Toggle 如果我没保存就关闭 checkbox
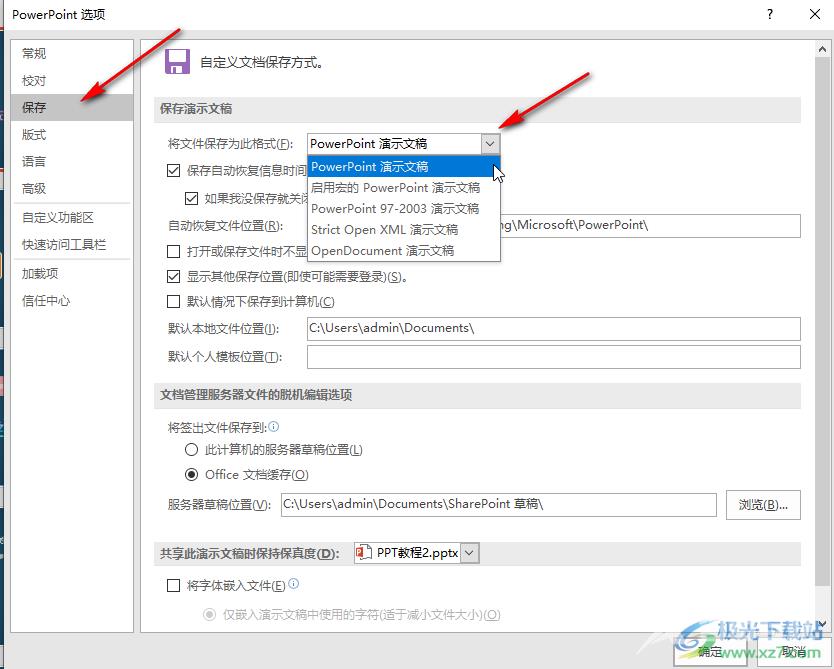This screenshot has width=834, height=669. [191, 199]
